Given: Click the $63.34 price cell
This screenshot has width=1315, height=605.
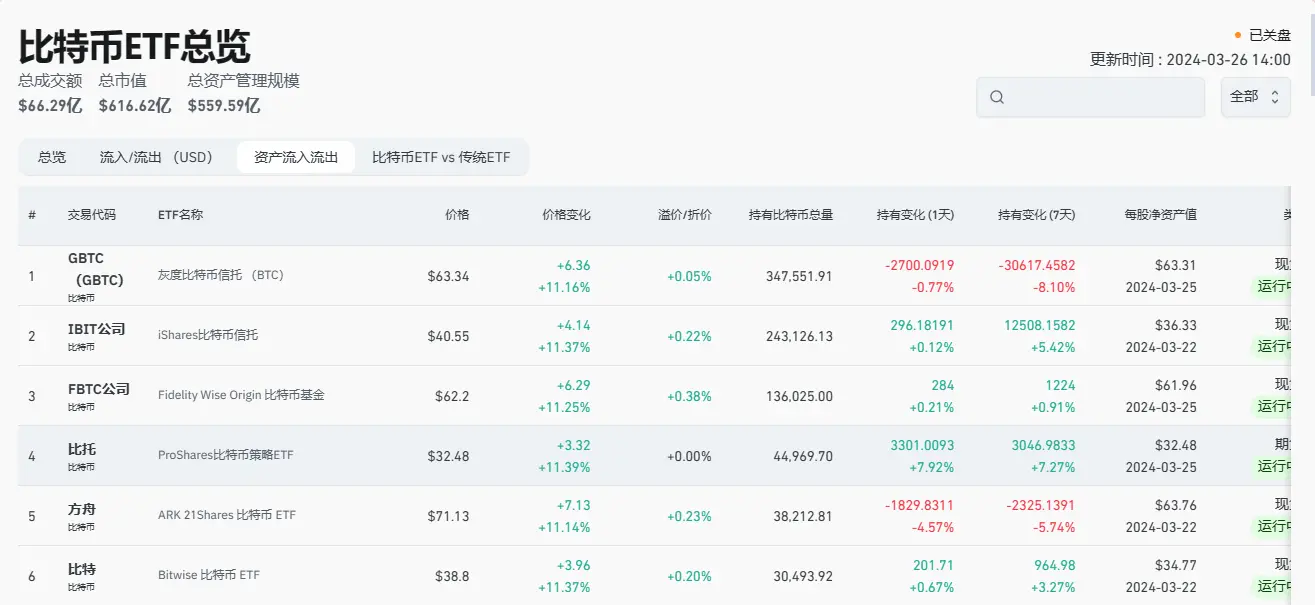Looking at the screenshot, I should point(448,276).
